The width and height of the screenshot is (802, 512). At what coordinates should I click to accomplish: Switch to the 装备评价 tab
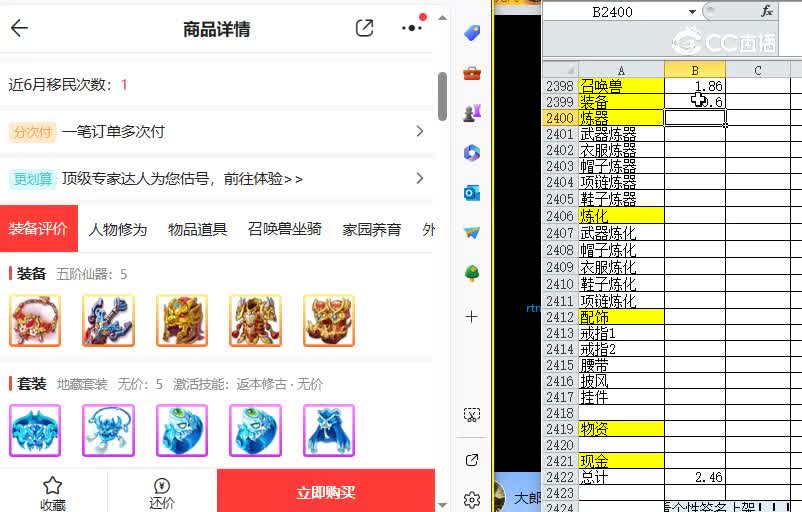pos(38,229)
